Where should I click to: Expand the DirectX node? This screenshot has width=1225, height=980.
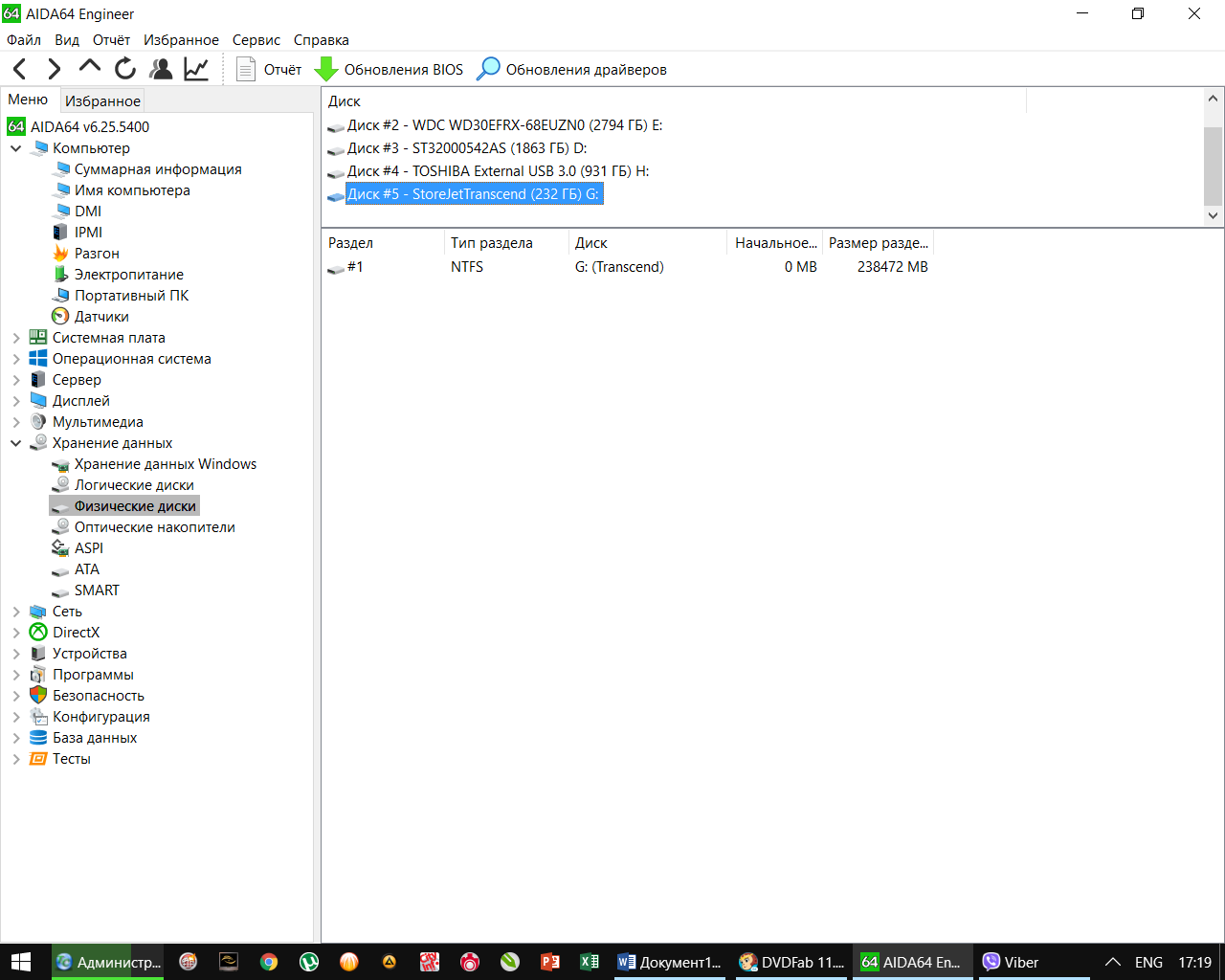coord(16,633)
